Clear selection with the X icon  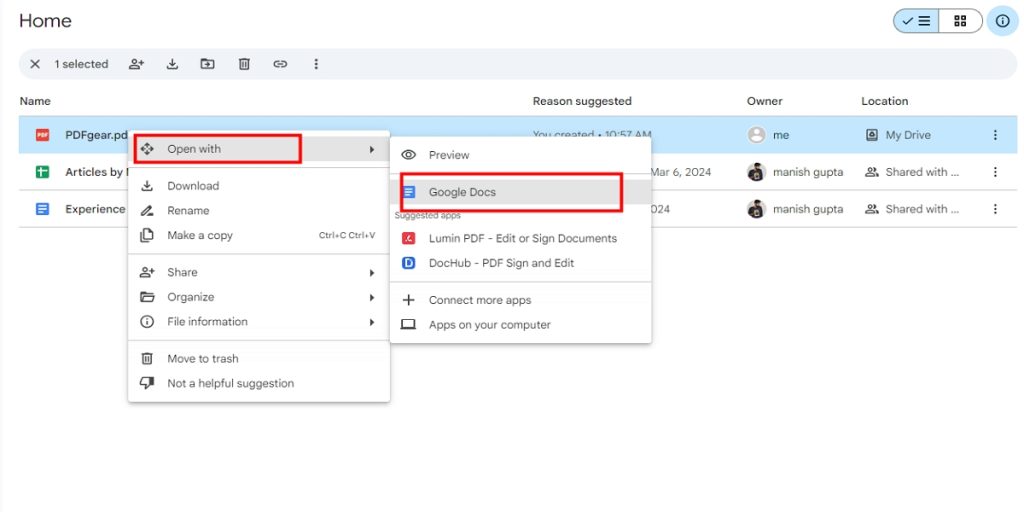click(35, 64)
